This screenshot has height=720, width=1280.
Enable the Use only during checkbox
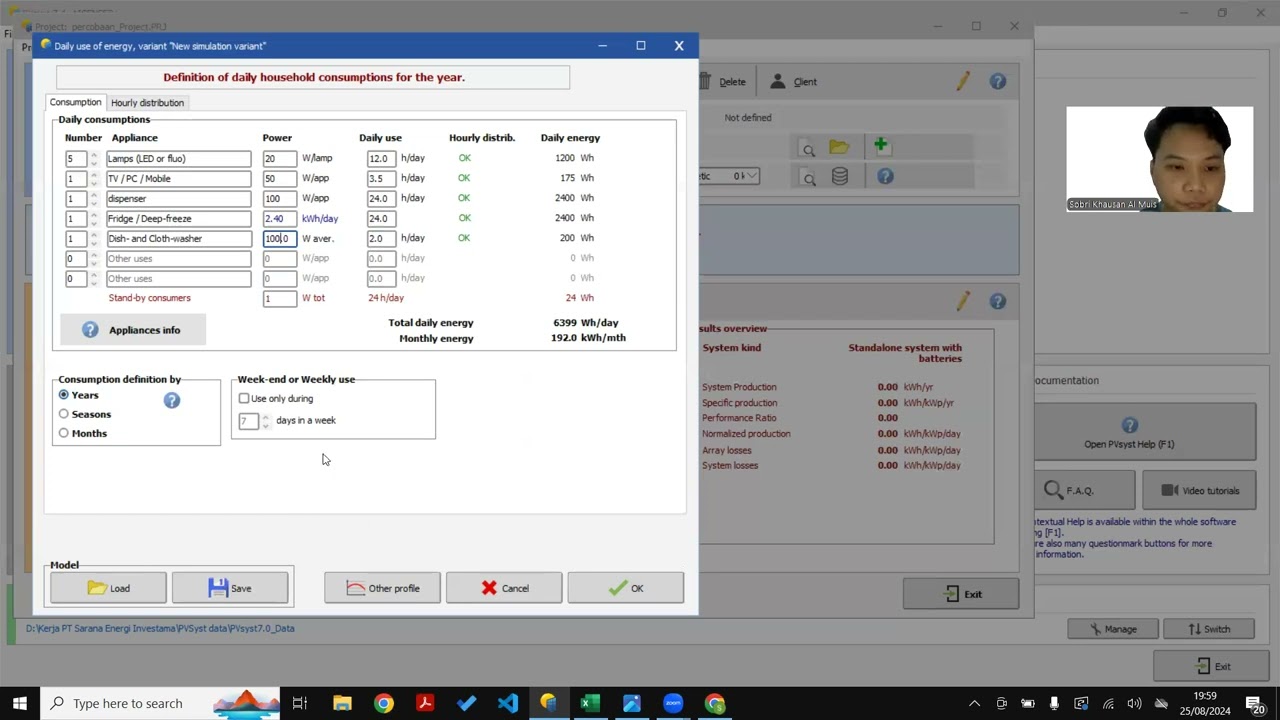tap(244, 398)
